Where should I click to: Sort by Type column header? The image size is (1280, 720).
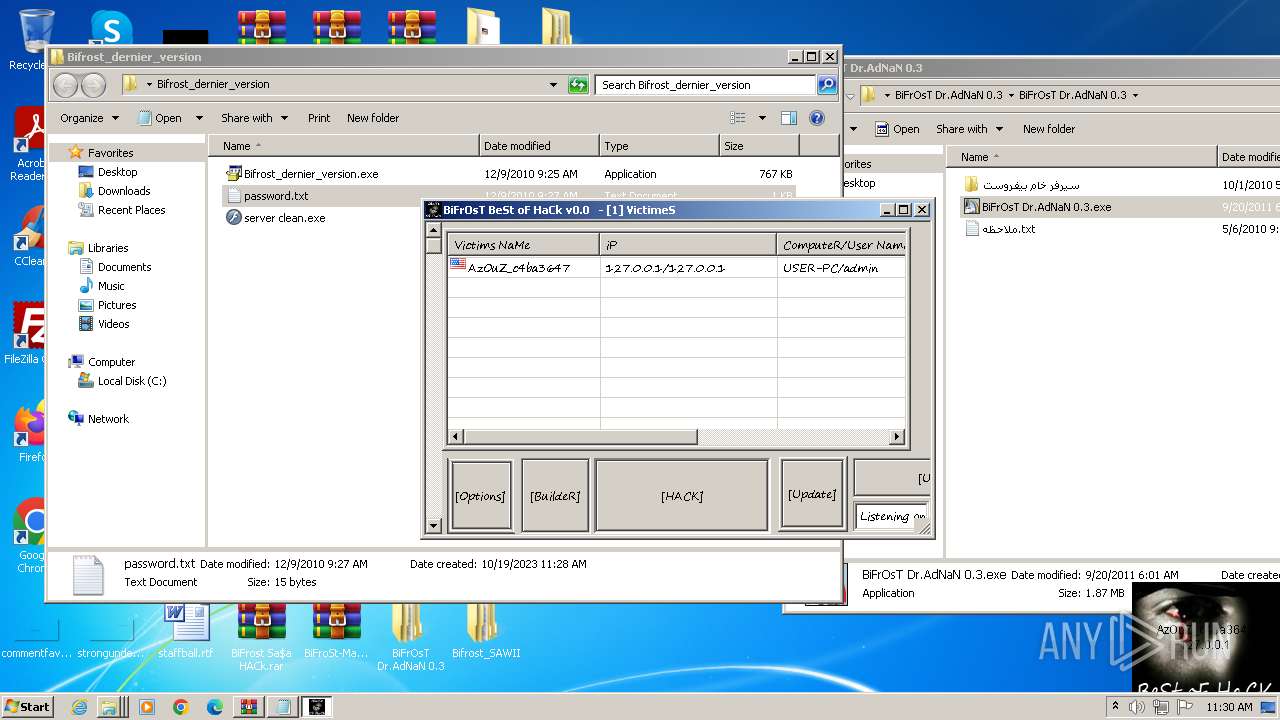[659, 146]
